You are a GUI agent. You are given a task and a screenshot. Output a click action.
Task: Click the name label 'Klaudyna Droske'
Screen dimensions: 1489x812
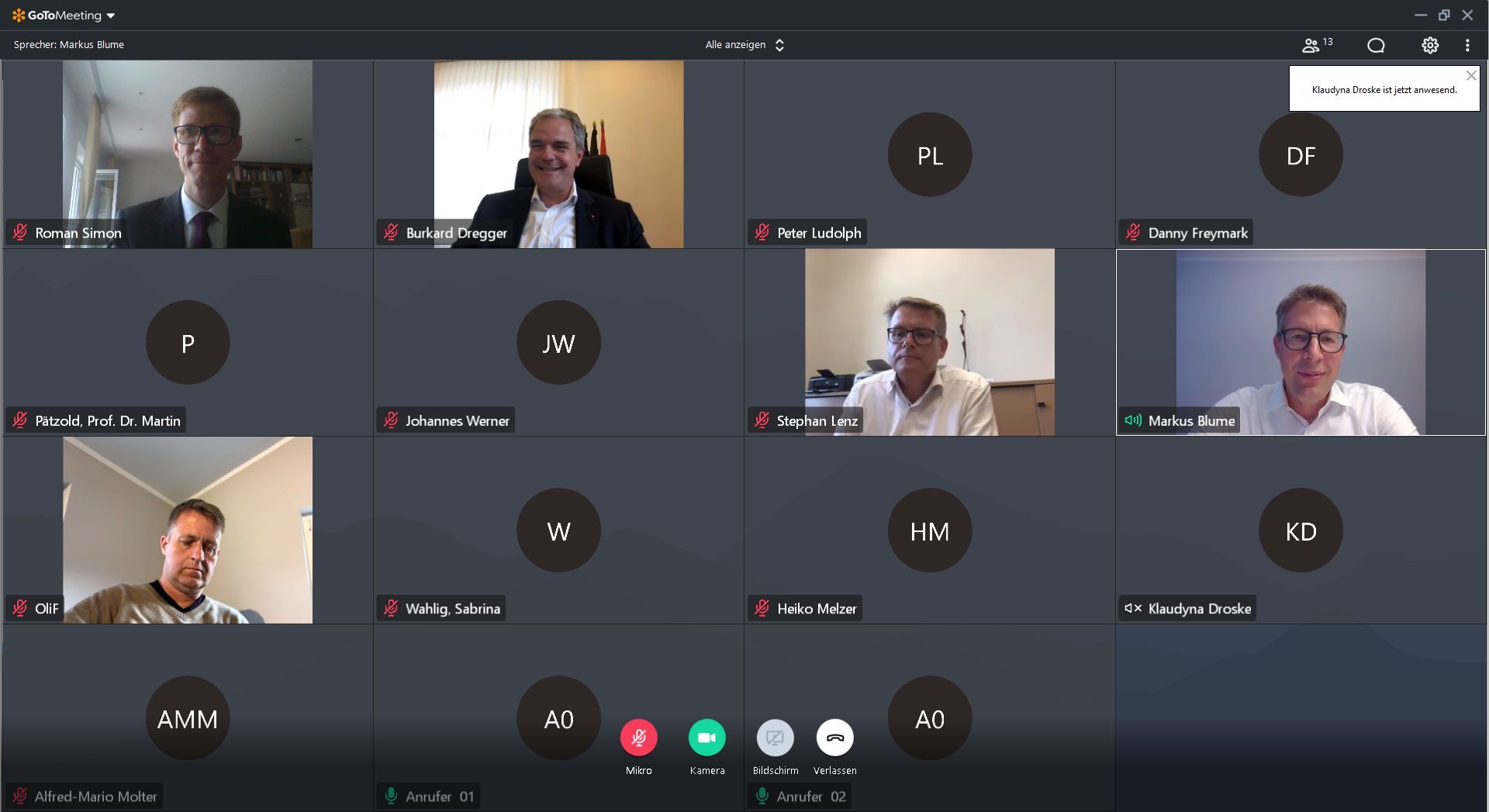click(x=1200, y=608)
